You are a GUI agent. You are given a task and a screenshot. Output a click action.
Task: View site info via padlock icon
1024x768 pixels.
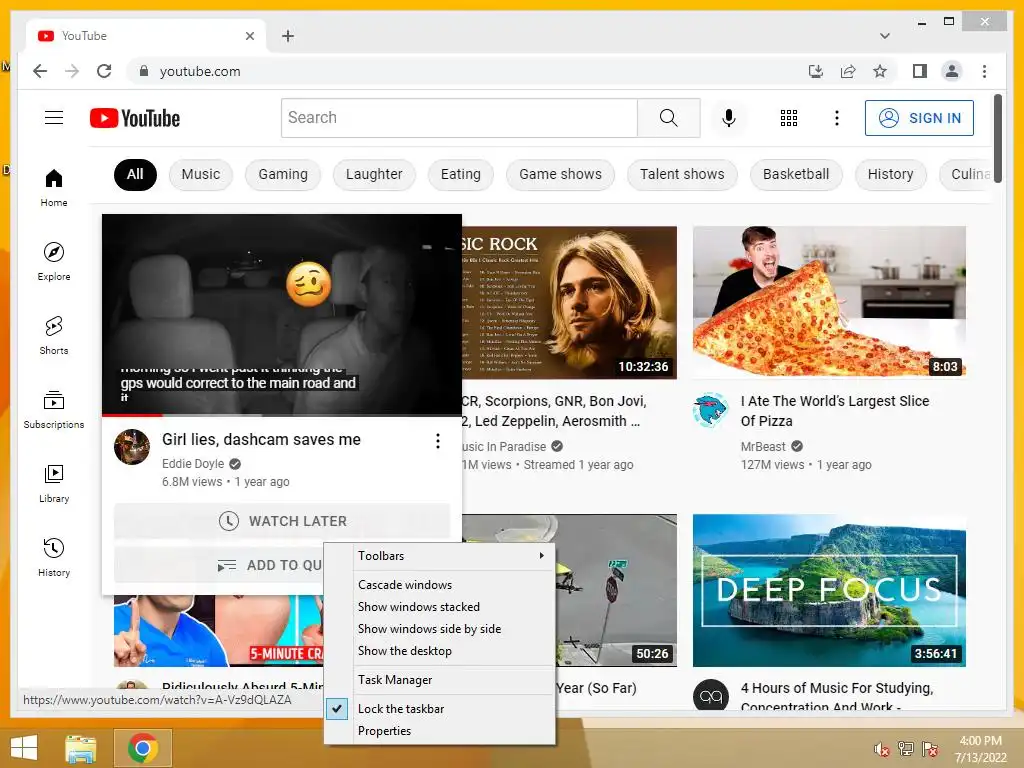(x=144, y=71)
